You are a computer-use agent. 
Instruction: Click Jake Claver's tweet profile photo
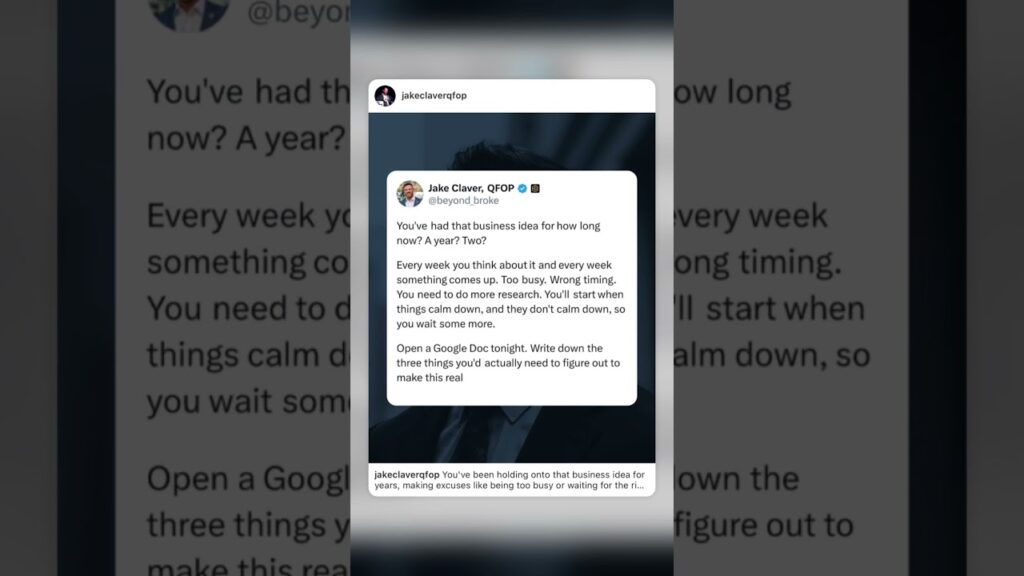coord(410,194)
